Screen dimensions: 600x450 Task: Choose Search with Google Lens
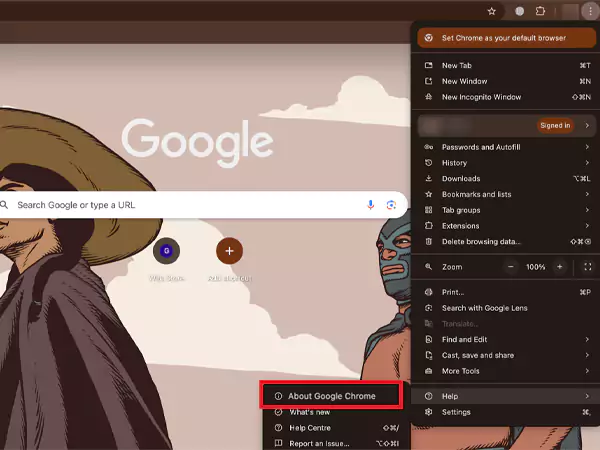tap(506, 308)
